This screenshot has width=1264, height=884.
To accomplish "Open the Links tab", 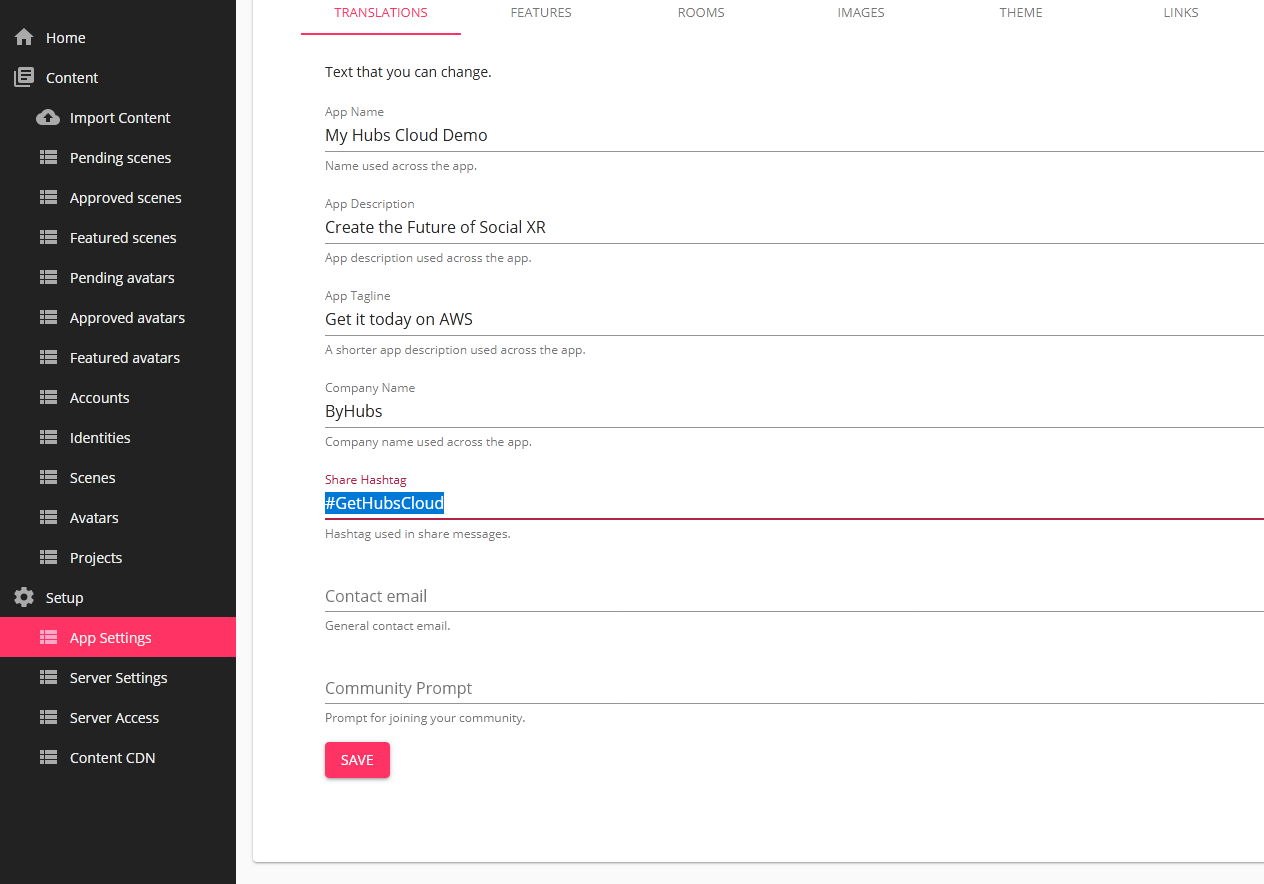I will 1181,13.
